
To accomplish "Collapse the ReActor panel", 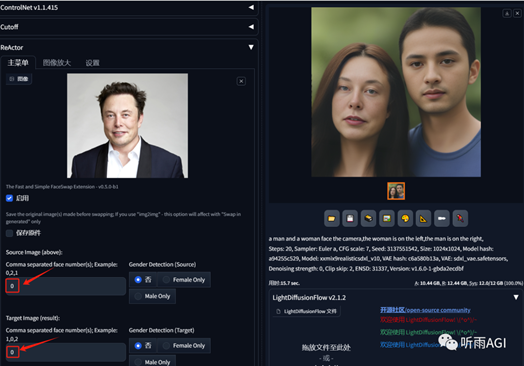I will pyautogui.click(x=251, y=47).
